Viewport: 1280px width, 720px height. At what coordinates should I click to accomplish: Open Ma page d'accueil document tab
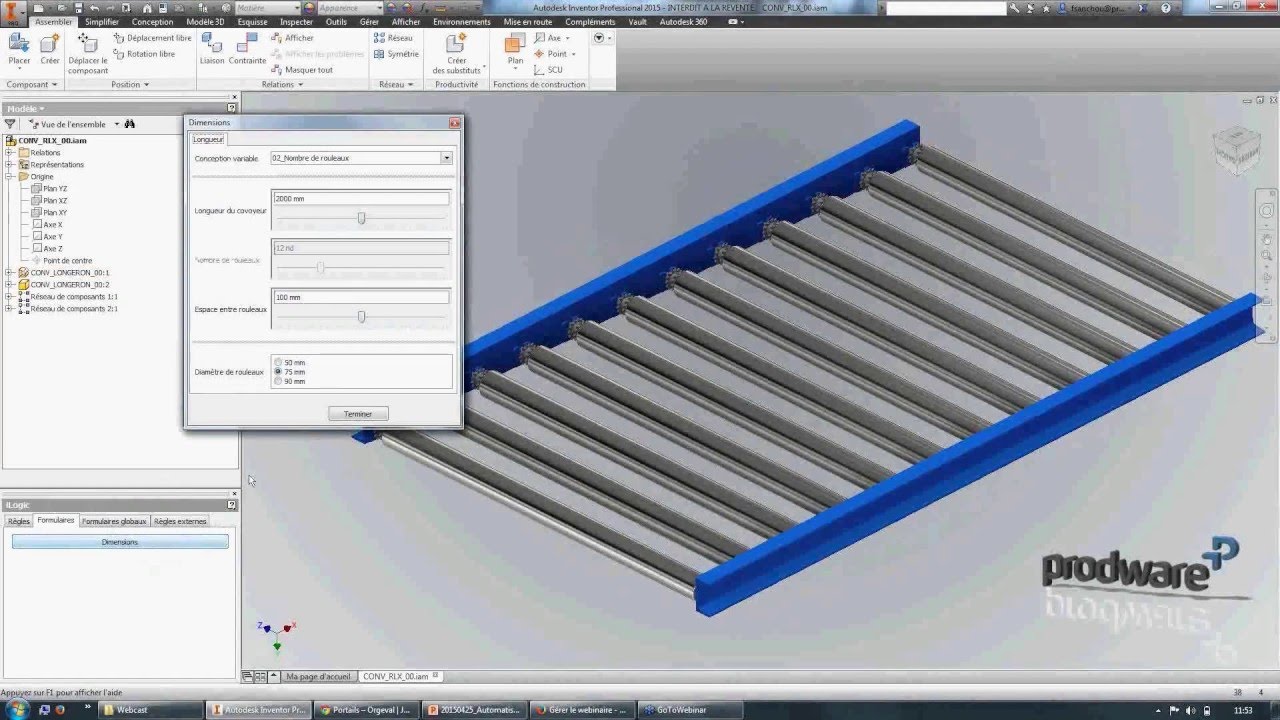[x=318, y=677]
